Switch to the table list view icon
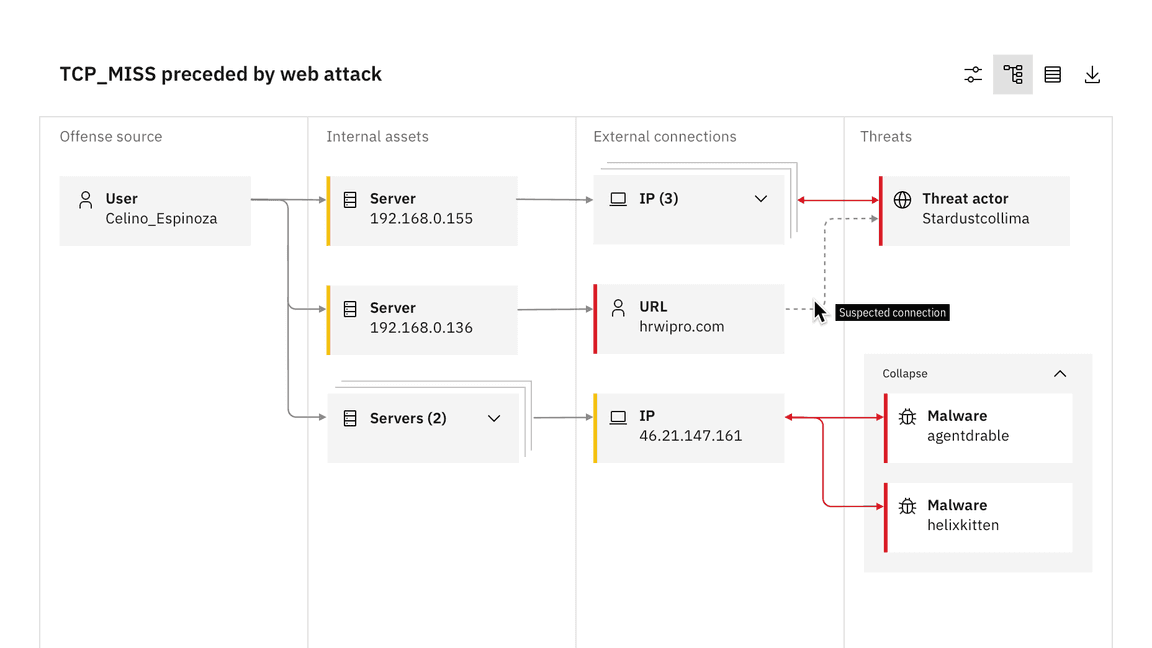The image size is (1152, 648). click(1052, 74)
